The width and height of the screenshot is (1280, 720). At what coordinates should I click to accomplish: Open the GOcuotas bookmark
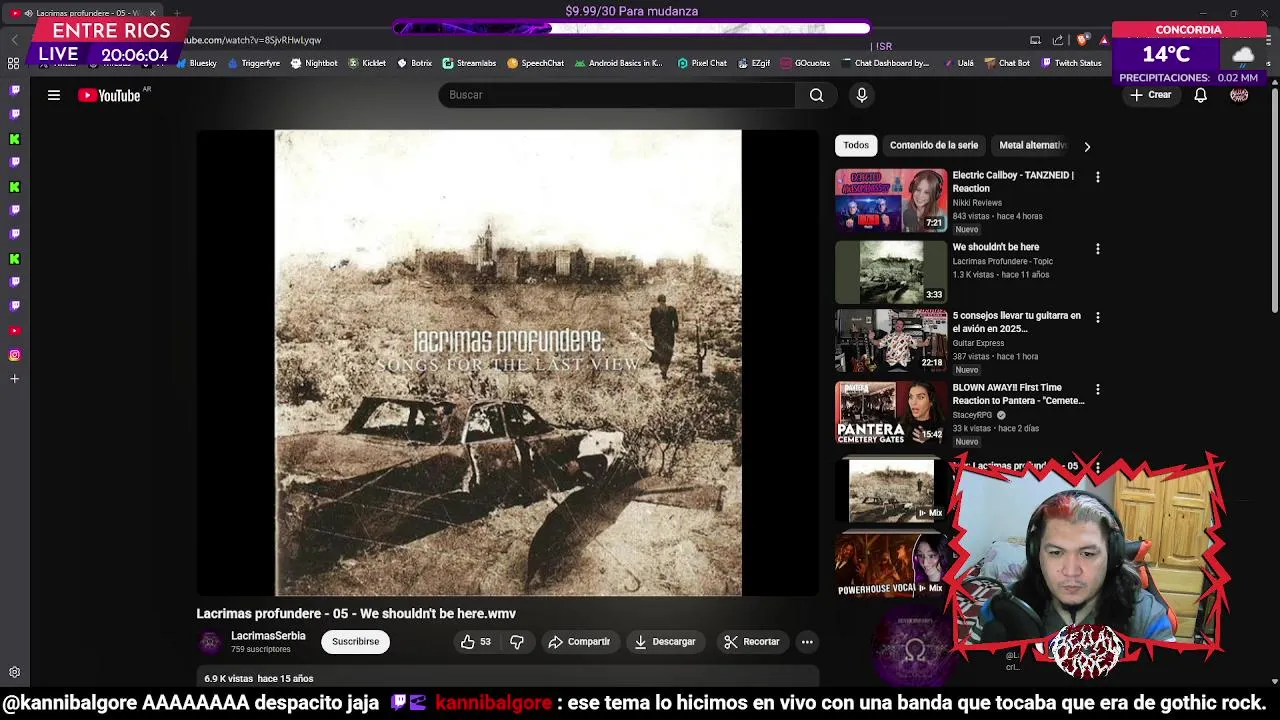806,63
